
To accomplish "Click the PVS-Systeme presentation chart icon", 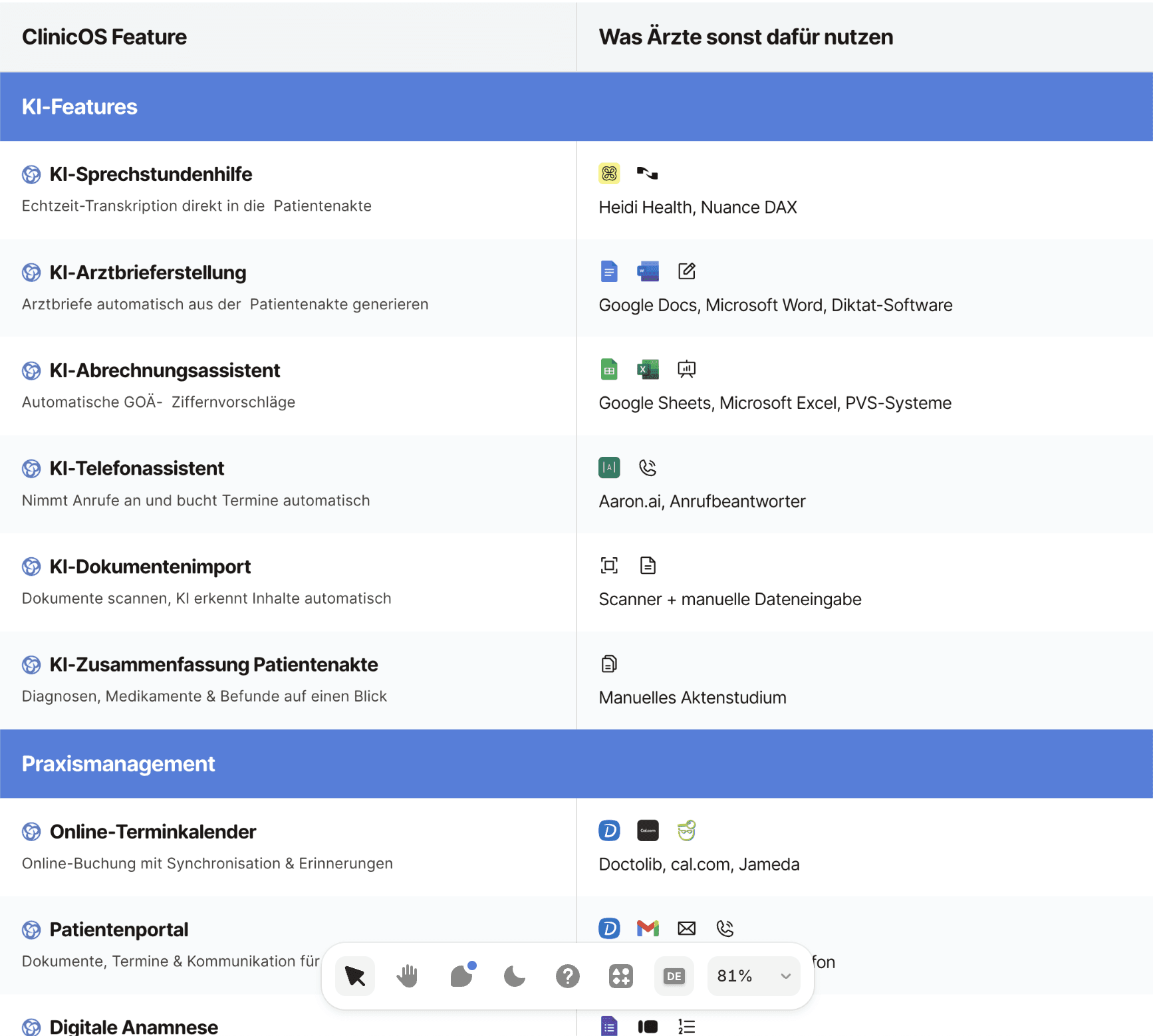I will [687, 369].
